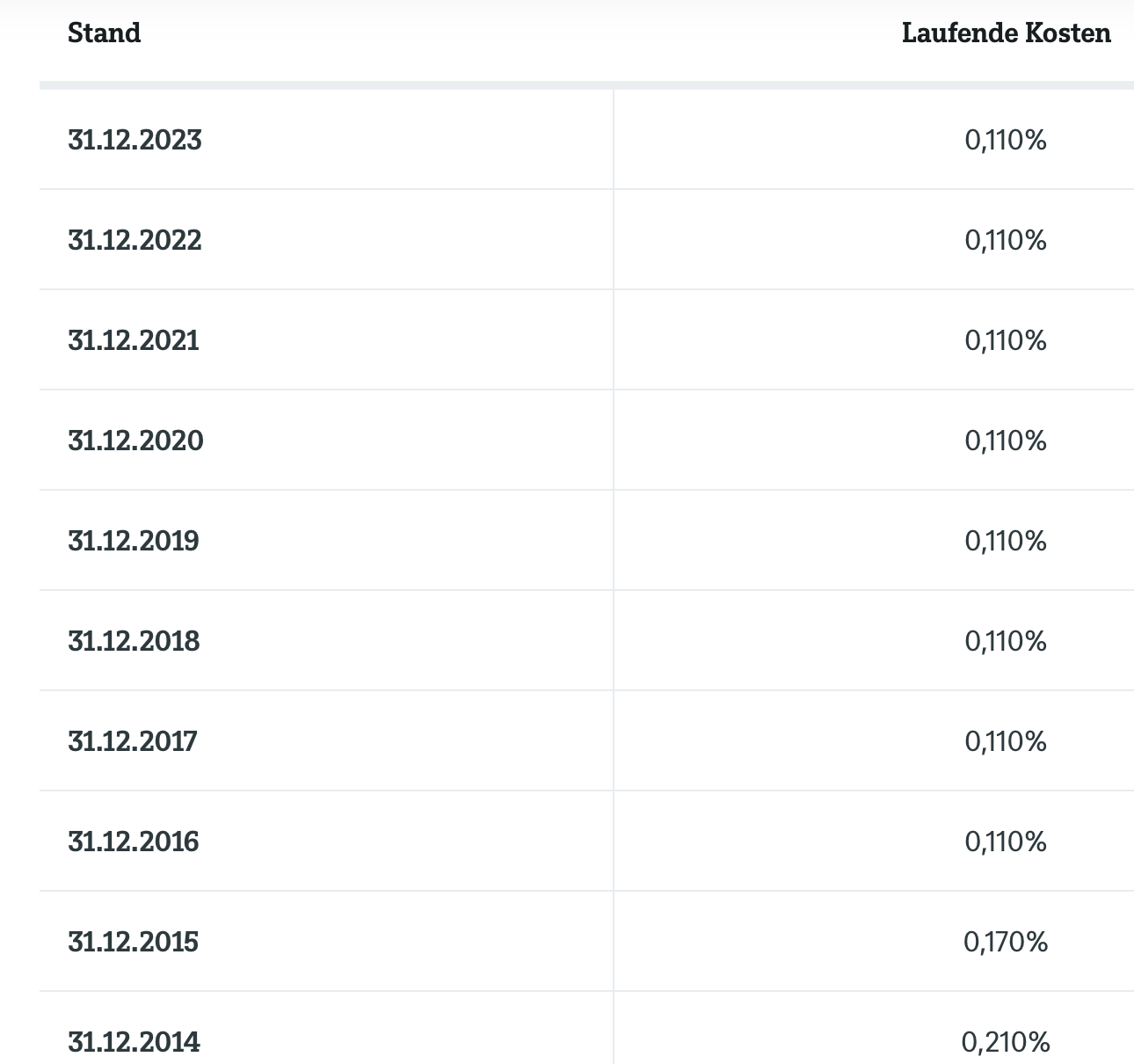Pick the cost percentage in the 31.12.2019 row

click(x=1006, y=541)
